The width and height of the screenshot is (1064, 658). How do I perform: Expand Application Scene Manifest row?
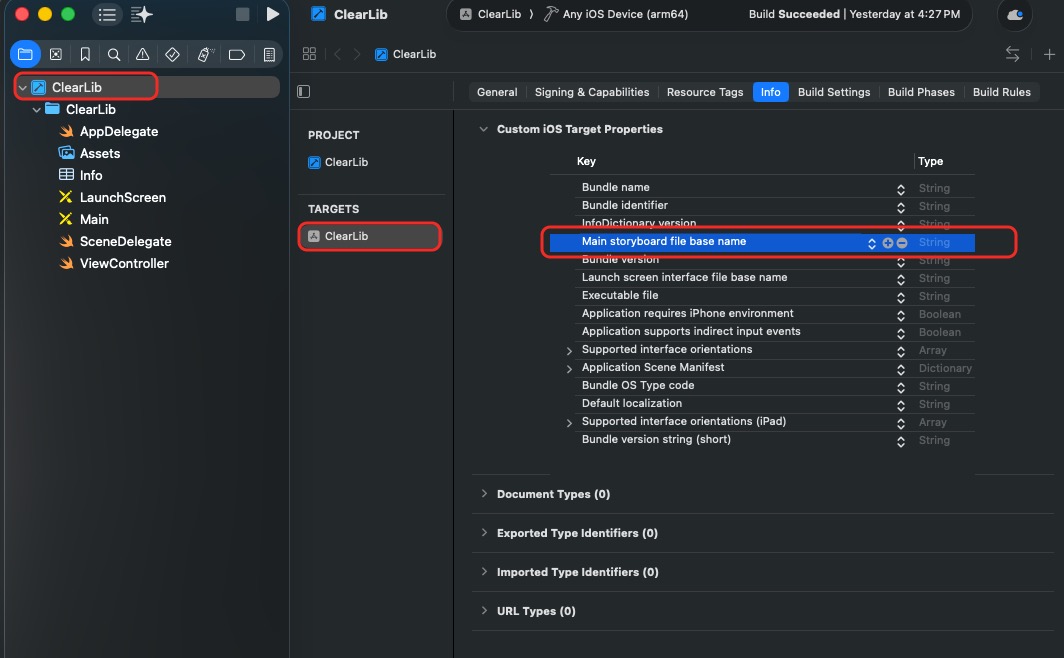[569, 368]
